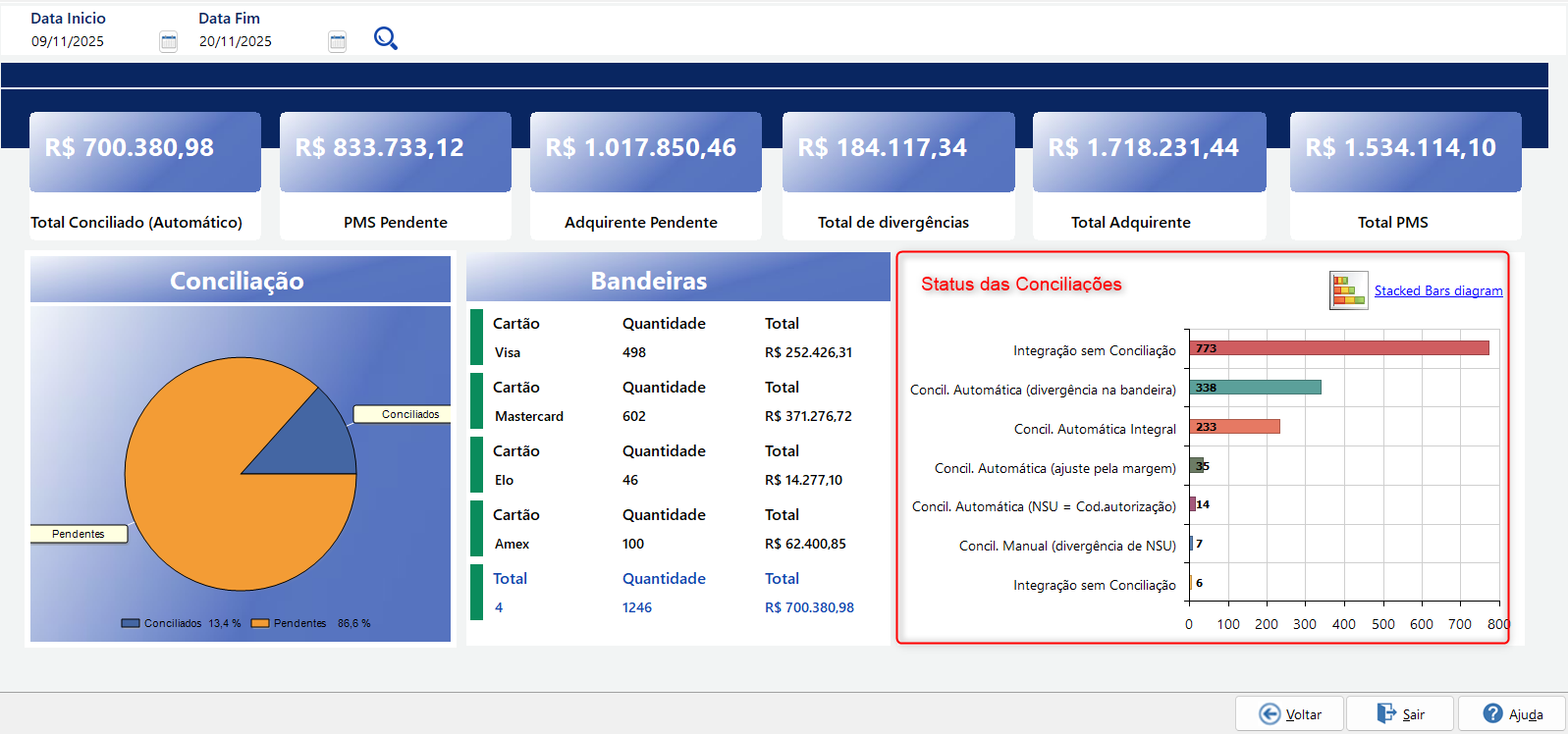Click the 35 ajuste pela margem bar
1568x734 pixels.
point(1197,465)
